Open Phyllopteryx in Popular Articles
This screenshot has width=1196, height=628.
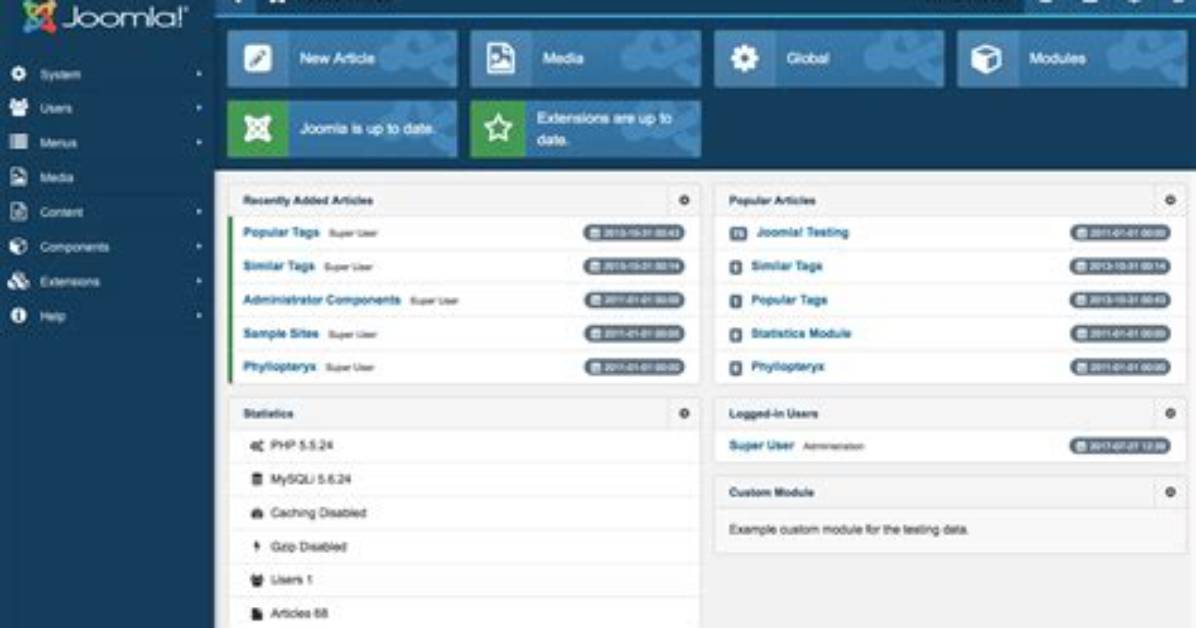(x=787, y=366)
